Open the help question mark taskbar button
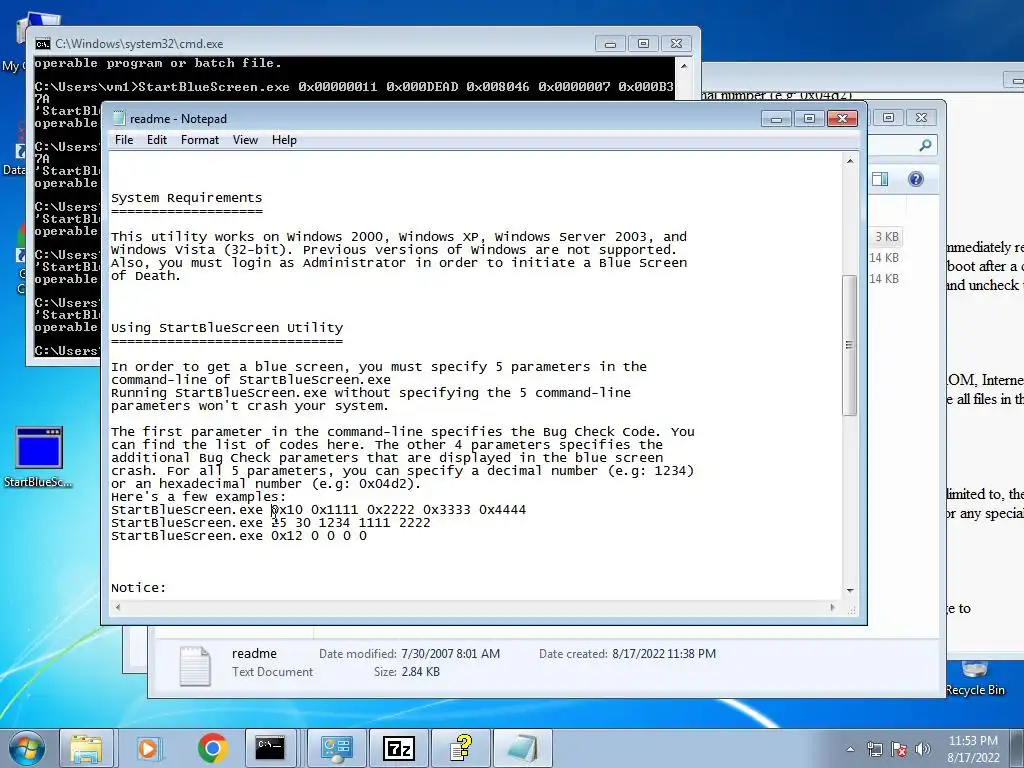 461,748
